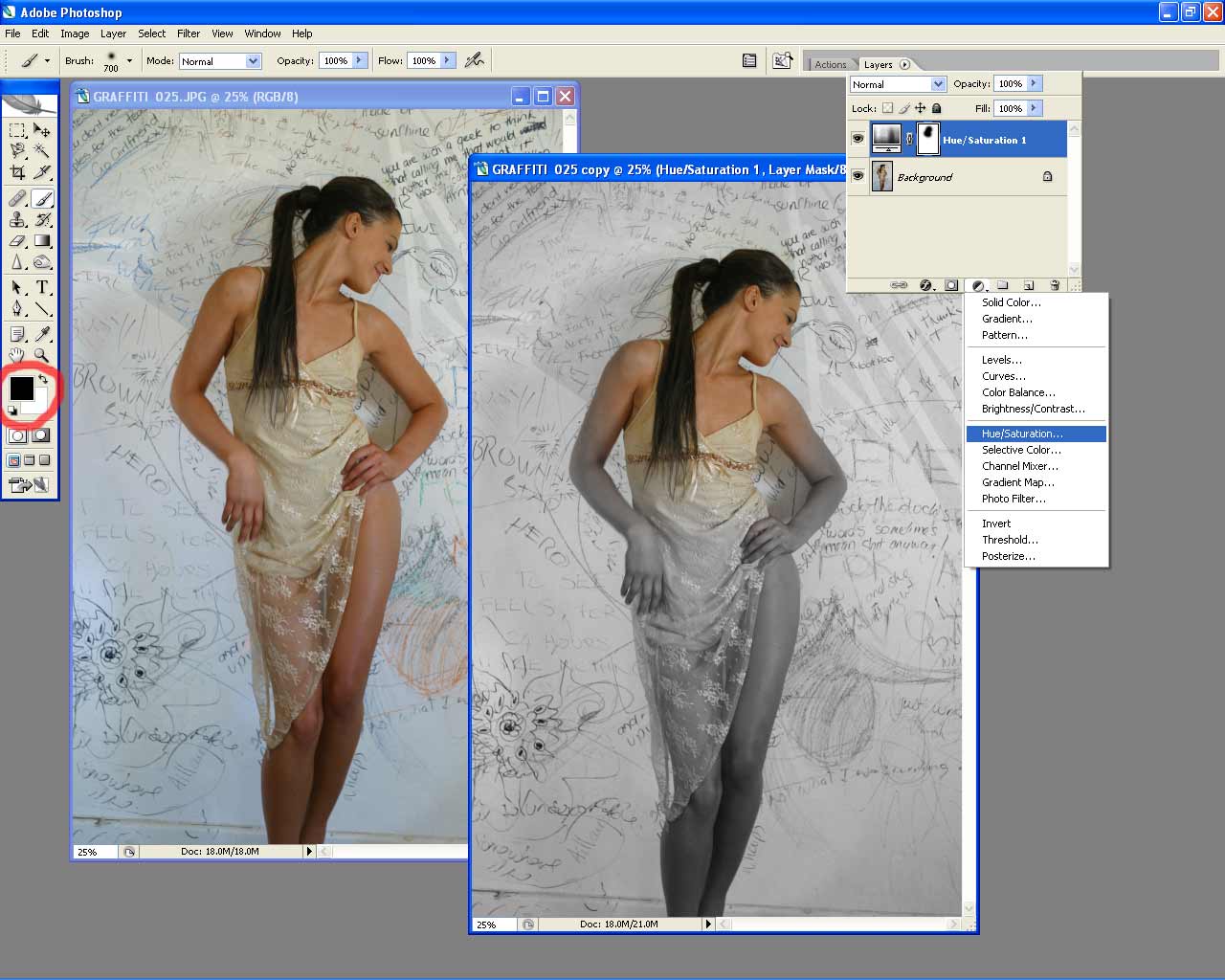Toggle lock position icon
Viewport: 1225px width, 980px height.
(x=920, y=108)
